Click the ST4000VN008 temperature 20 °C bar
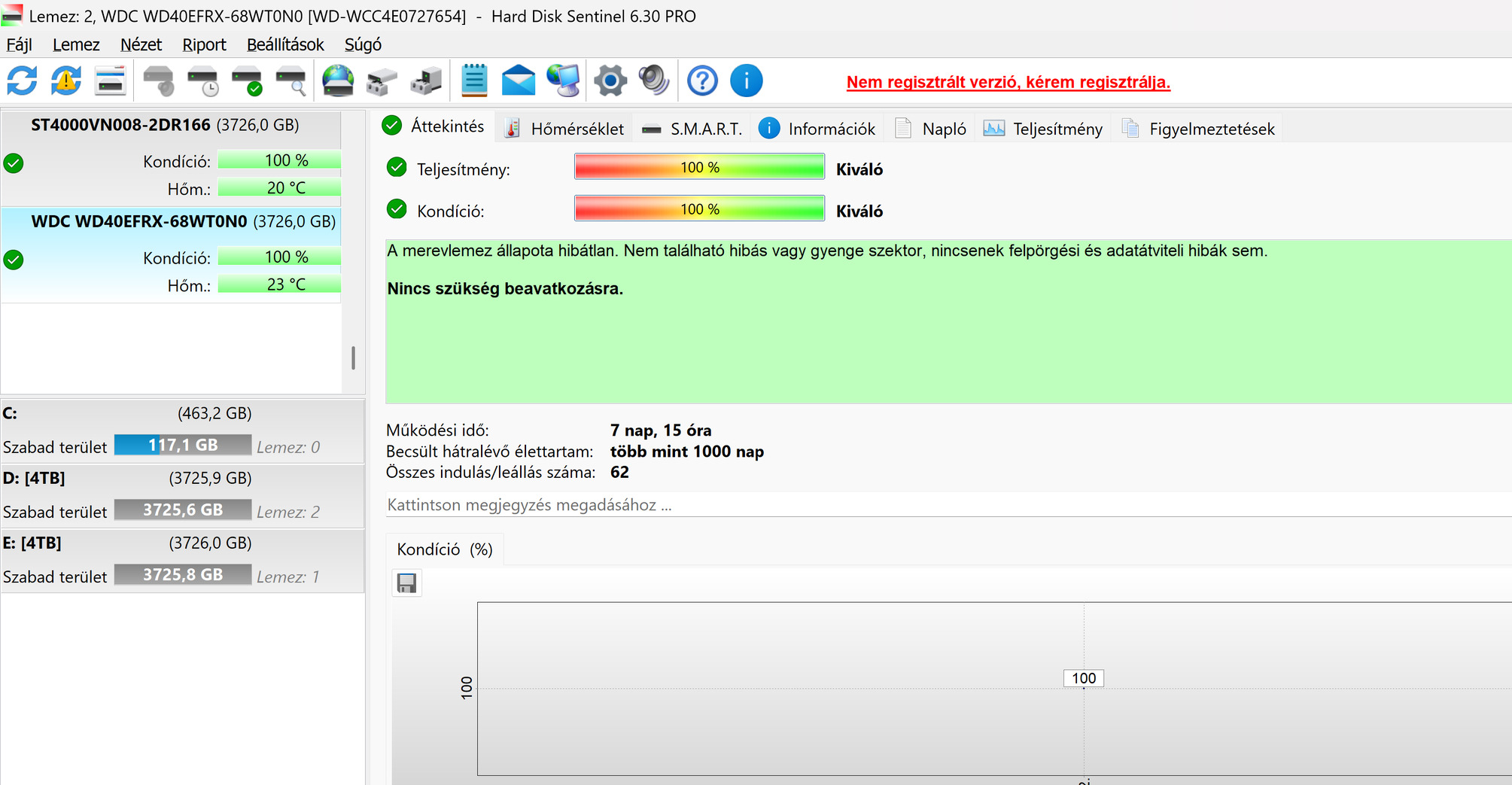1512x785 pixels. pyautogui.click(x=279, y=188)
